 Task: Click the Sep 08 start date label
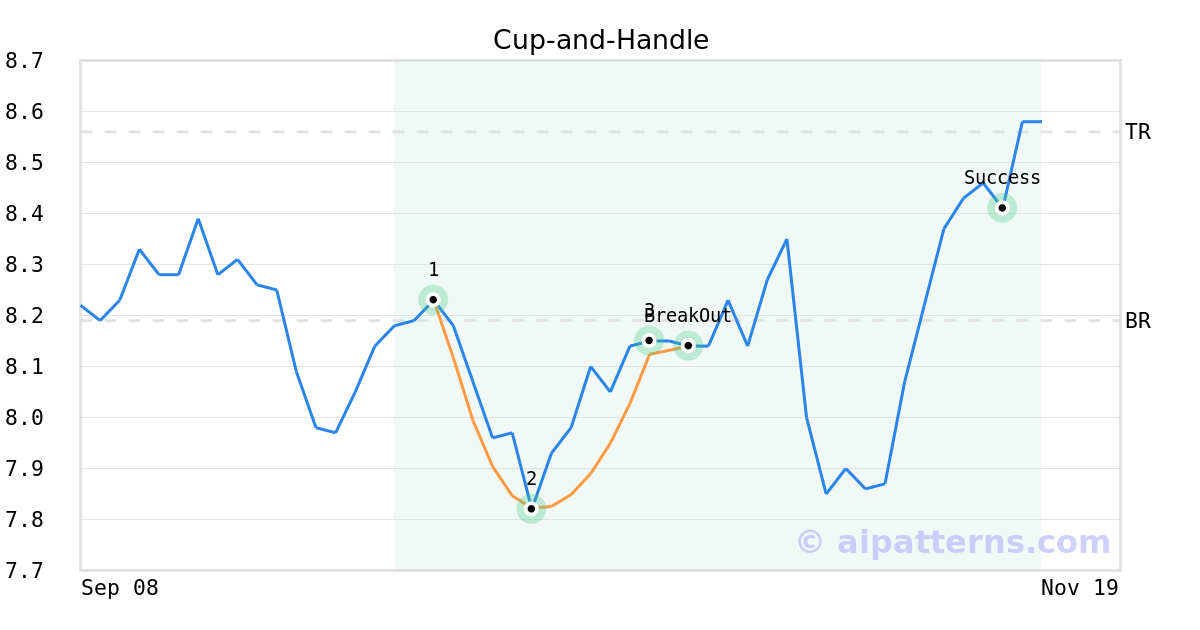coord(120,588)
